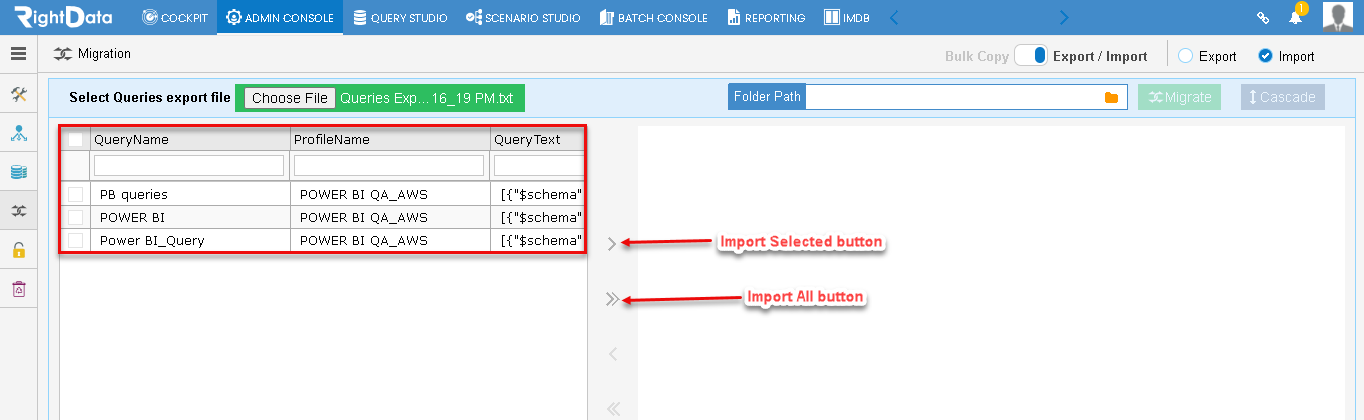Browse with the orange folder icon
Viewport: 1364px width, 420px height.
coord(1111,97)
